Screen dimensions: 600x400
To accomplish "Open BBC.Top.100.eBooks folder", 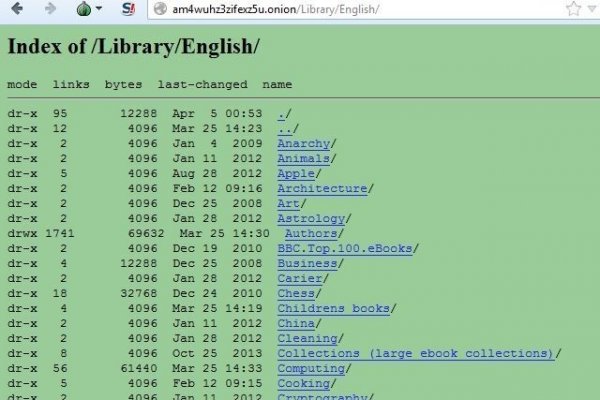I will click(344, 248).
